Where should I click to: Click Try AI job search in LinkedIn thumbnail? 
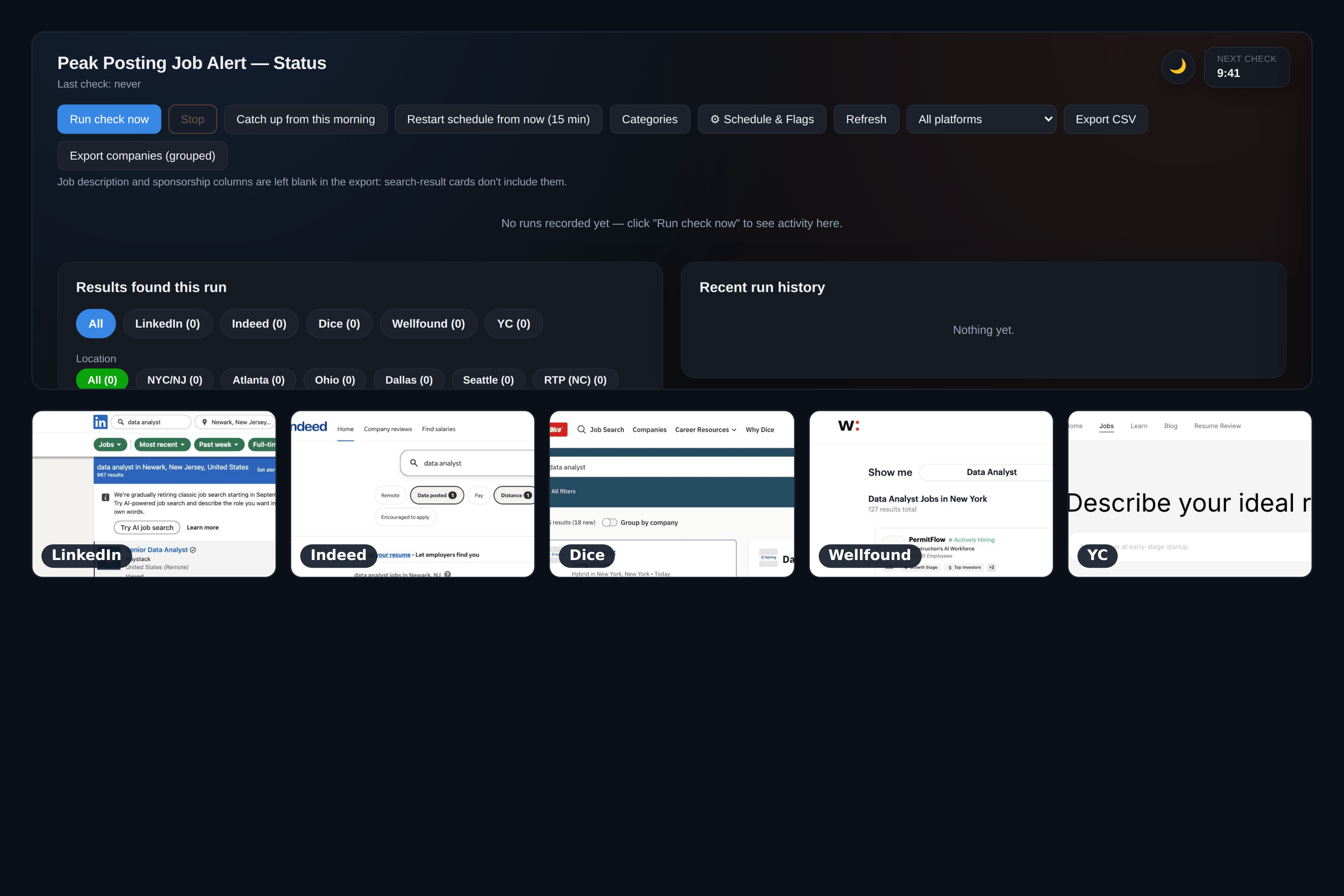pyautogui.click(x=147, y=527)
